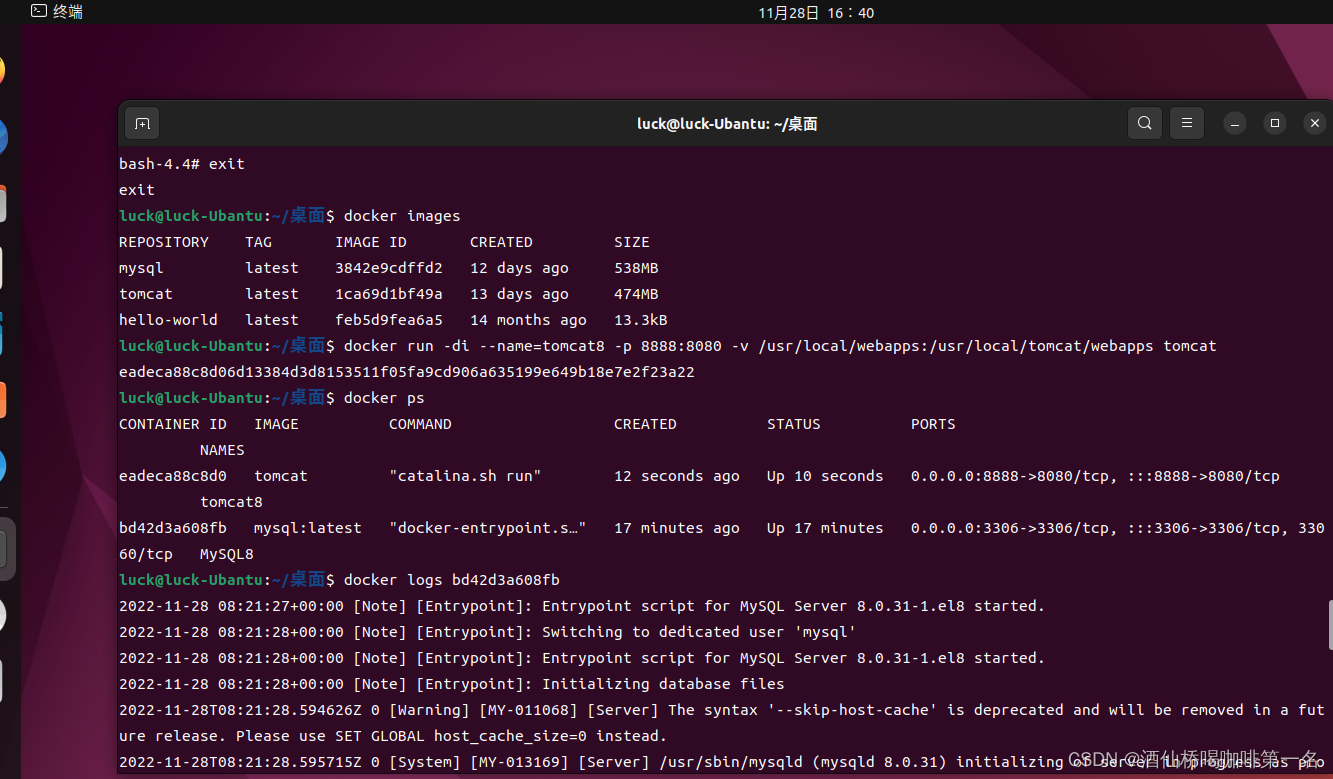Click image ID 3842e9cdffd2
The image size is (1333, 779).
coord(389,268)
